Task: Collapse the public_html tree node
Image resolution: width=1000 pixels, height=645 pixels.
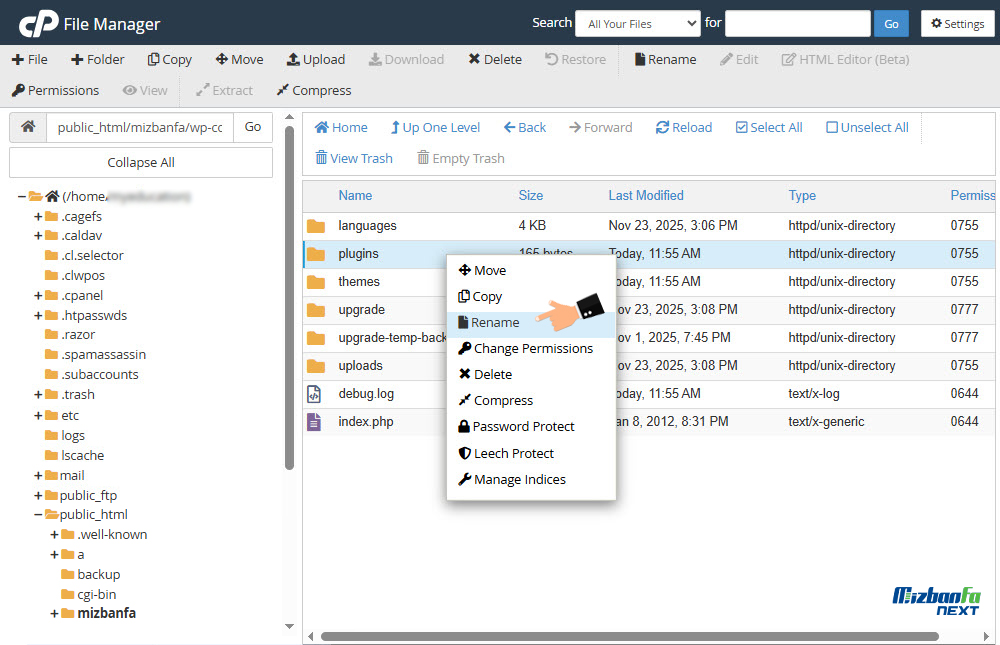Action: (38, 515)
